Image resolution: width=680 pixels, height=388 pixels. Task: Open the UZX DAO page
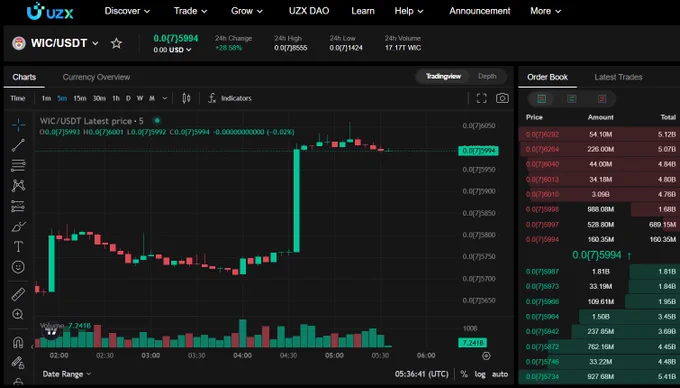coord(309,11)
